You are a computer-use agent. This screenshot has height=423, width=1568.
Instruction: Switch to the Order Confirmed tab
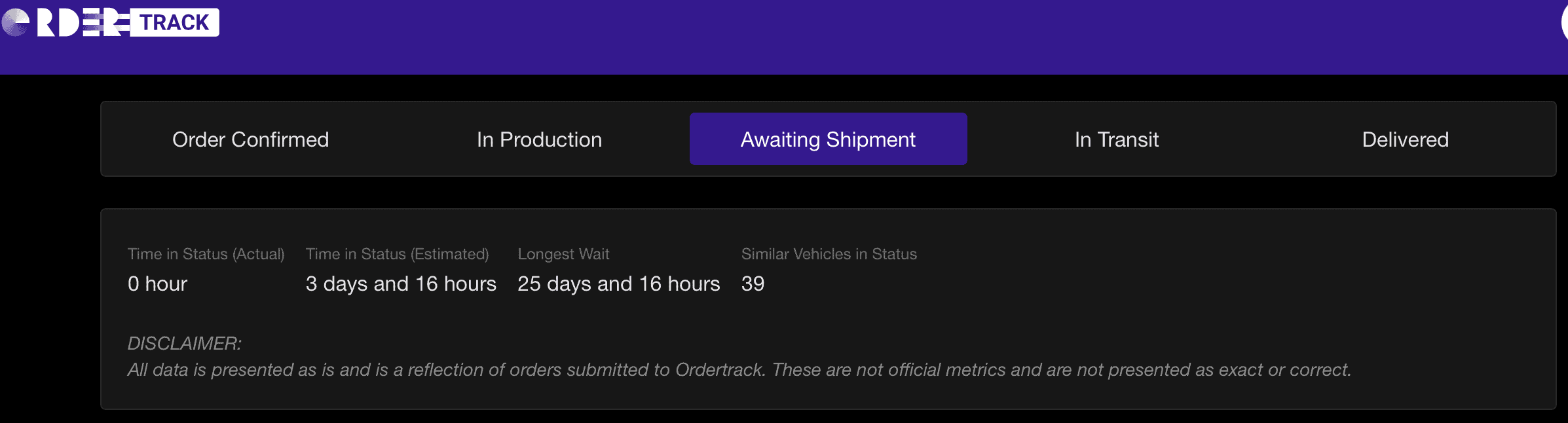(250, 139)
